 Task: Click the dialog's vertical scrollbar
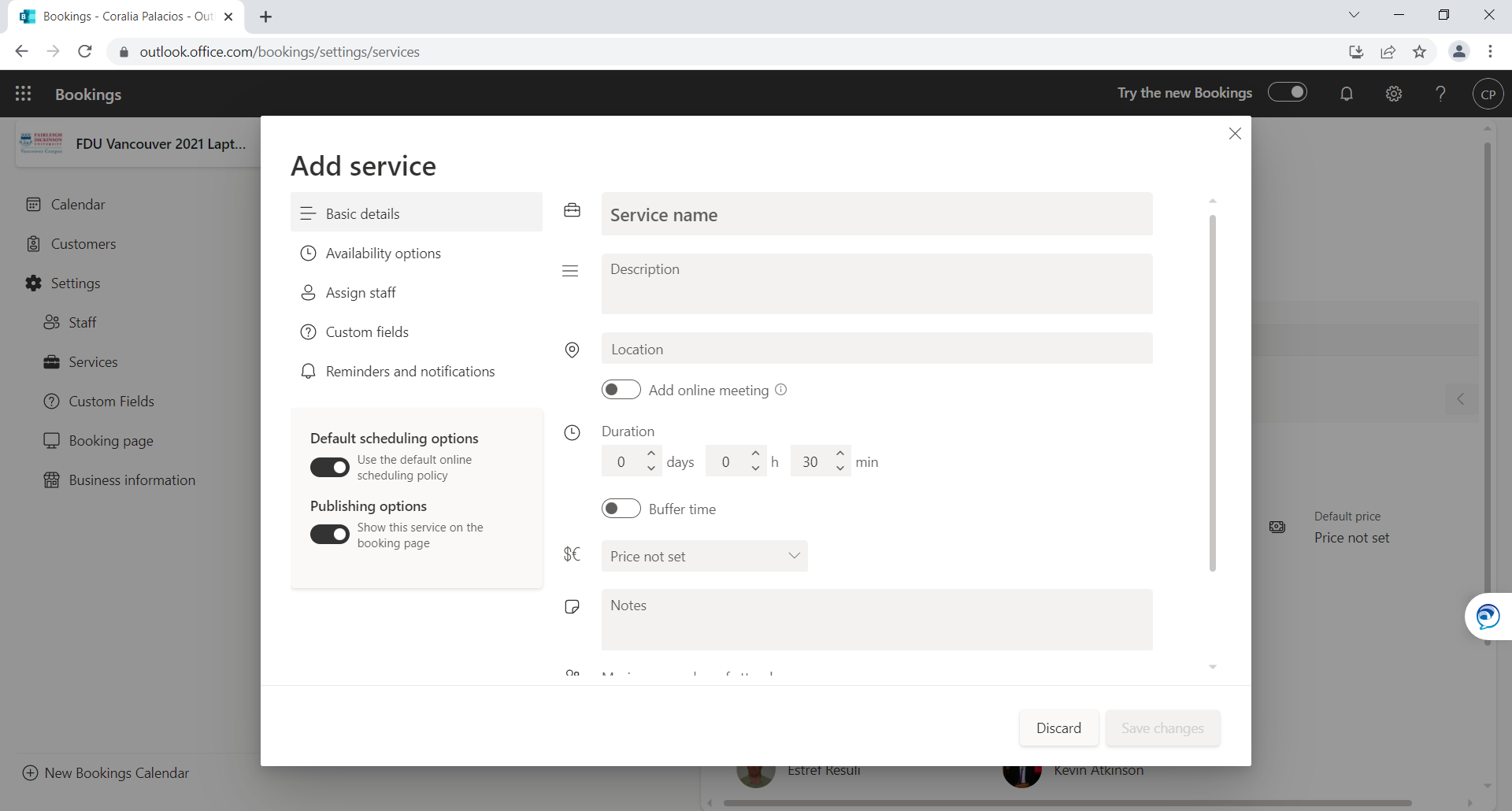click(1212, 394)
